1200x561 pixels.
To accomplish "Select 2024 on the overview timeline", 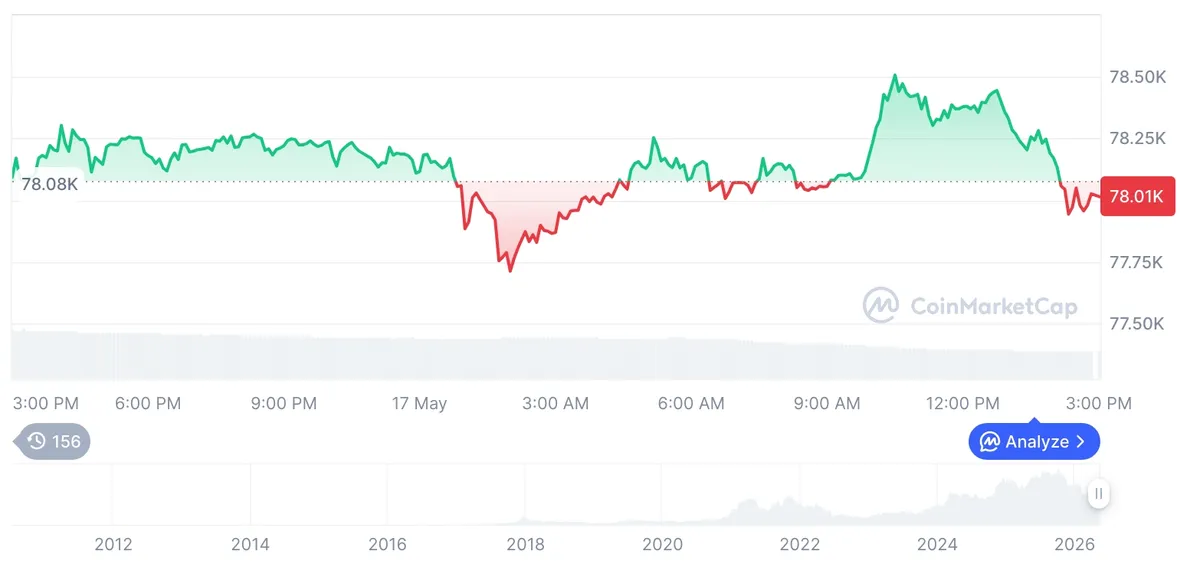I will click(937, 545).
